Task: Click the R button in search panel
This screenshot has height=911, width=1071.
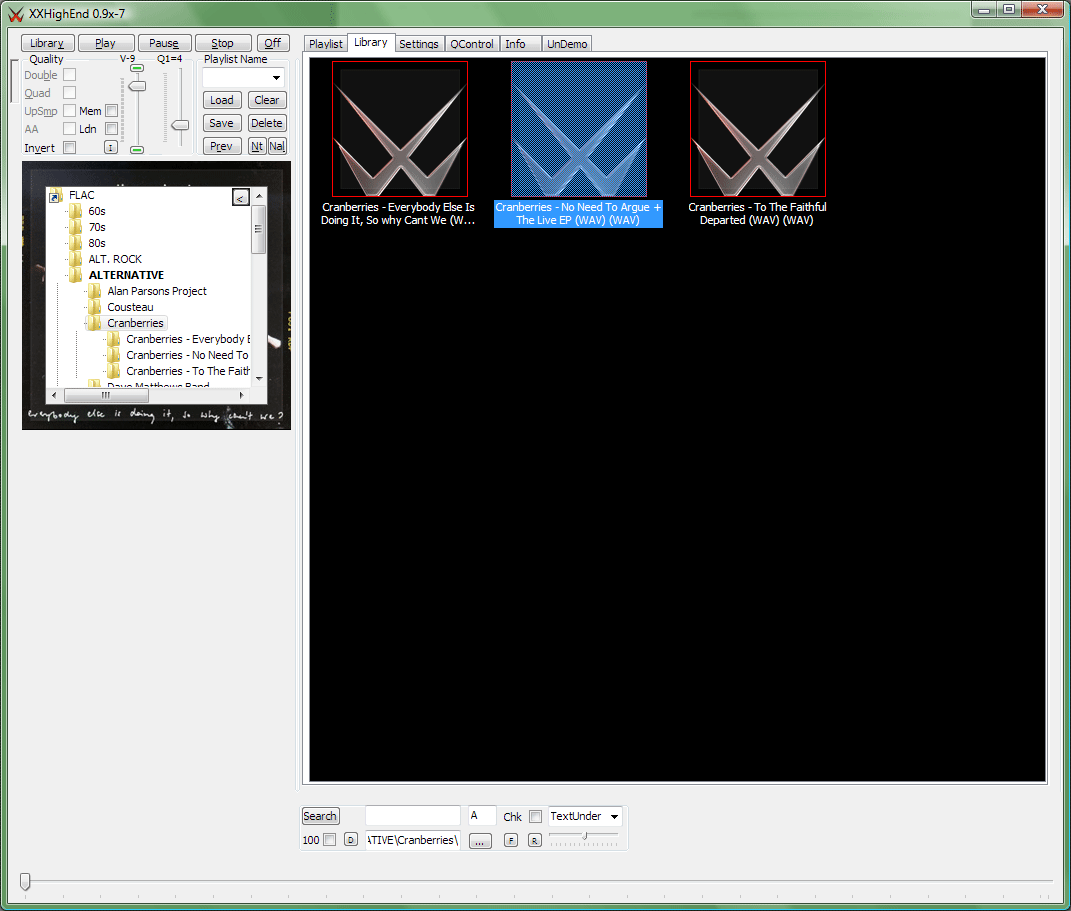Action: click(x=535, y=840)
